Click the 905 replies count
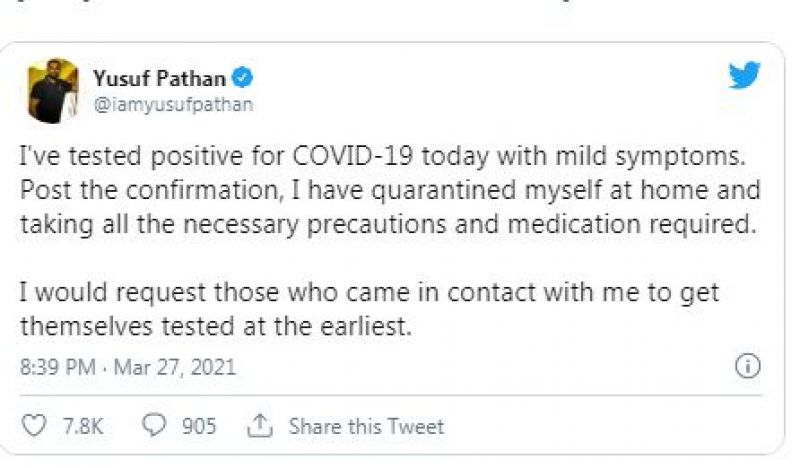This screenshot has width=800, height=468. (199, 426)
